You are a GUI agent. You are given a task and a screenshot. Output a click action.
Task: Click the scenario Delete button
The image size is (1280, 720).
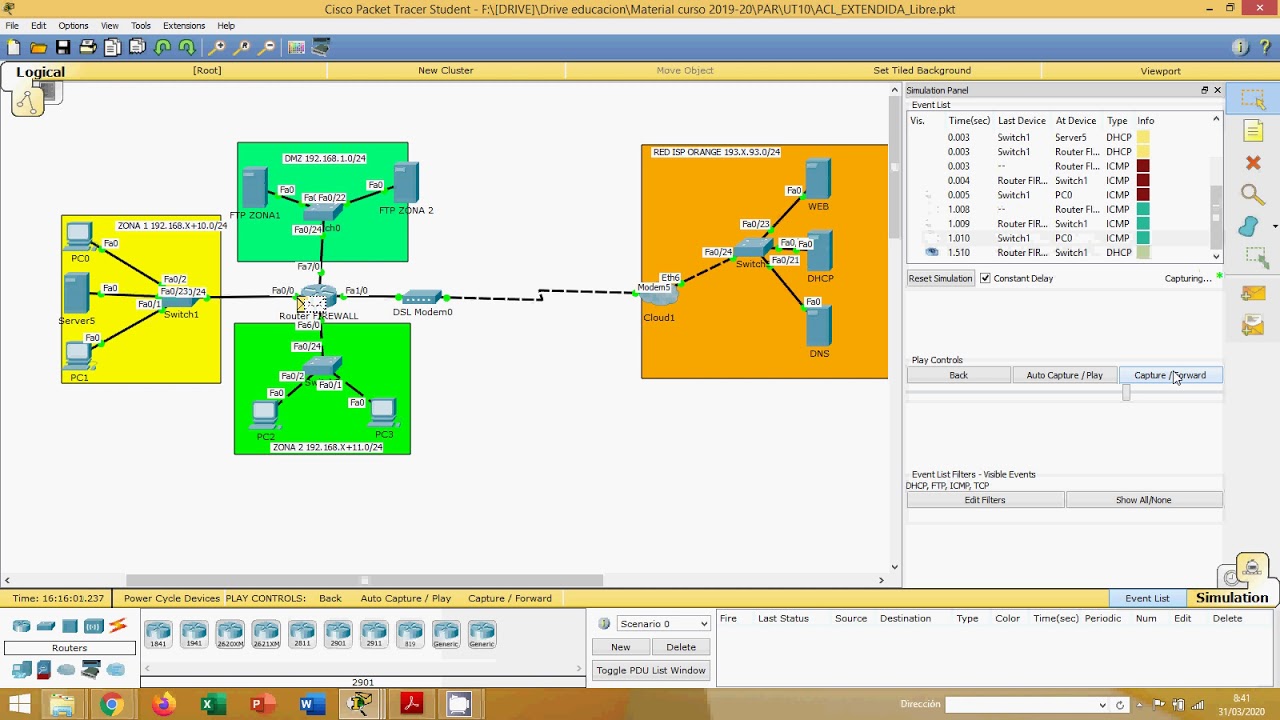click(681, 647)
